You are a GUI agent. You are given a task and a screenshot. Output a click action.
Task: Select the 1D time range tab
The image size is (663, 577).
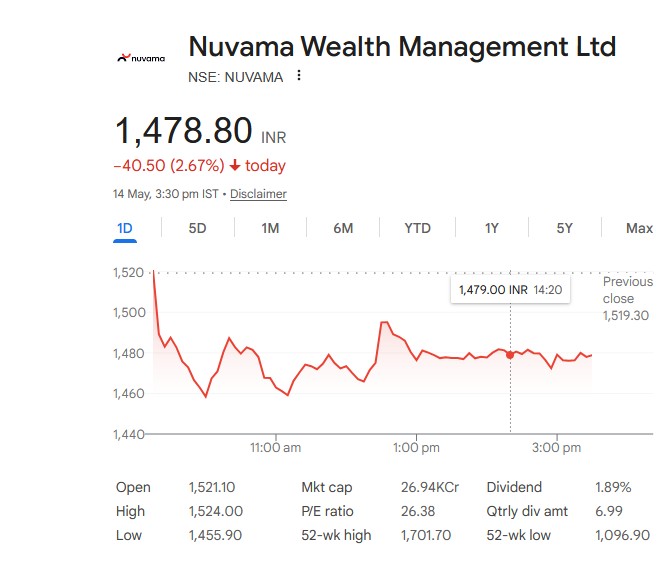click(125, 229)
